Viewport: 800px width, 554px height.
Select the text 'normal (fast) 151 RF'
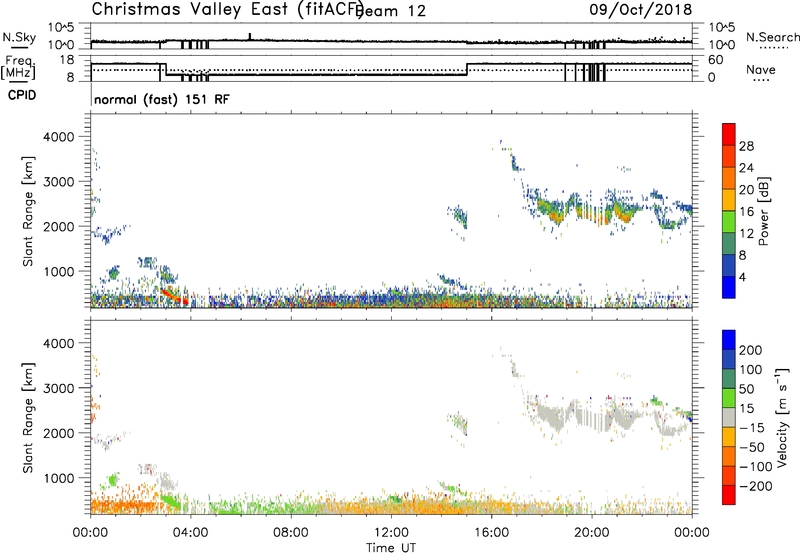(x=162, y=99)
